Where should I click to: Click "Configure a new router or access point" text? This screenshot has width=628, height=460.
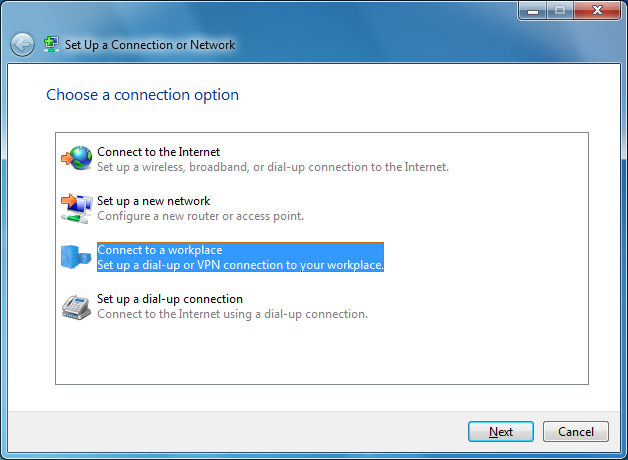200,216
